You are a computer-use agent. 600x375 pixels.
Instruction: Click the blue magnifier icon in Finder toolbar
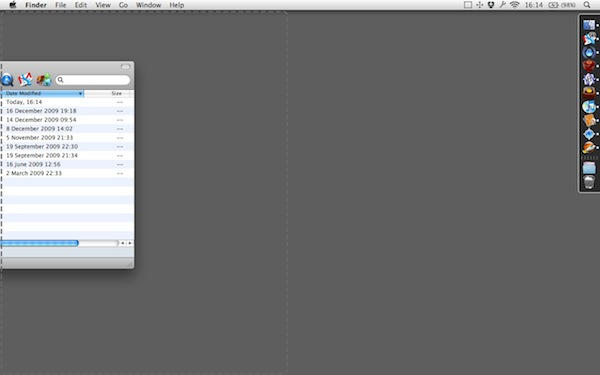[7, 80]
